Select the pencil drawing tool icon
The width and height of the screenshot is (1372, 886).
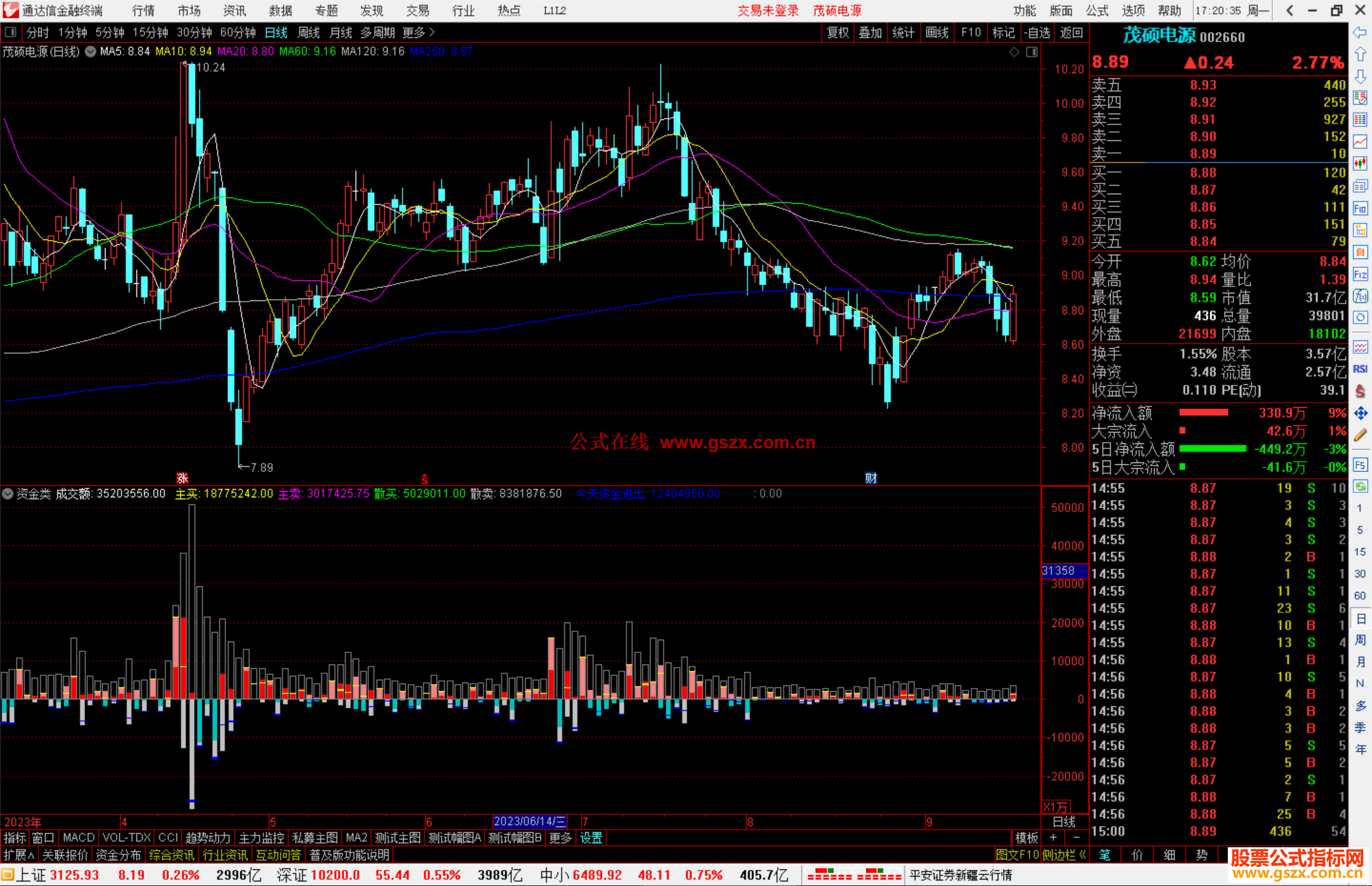pos(1360,436)
